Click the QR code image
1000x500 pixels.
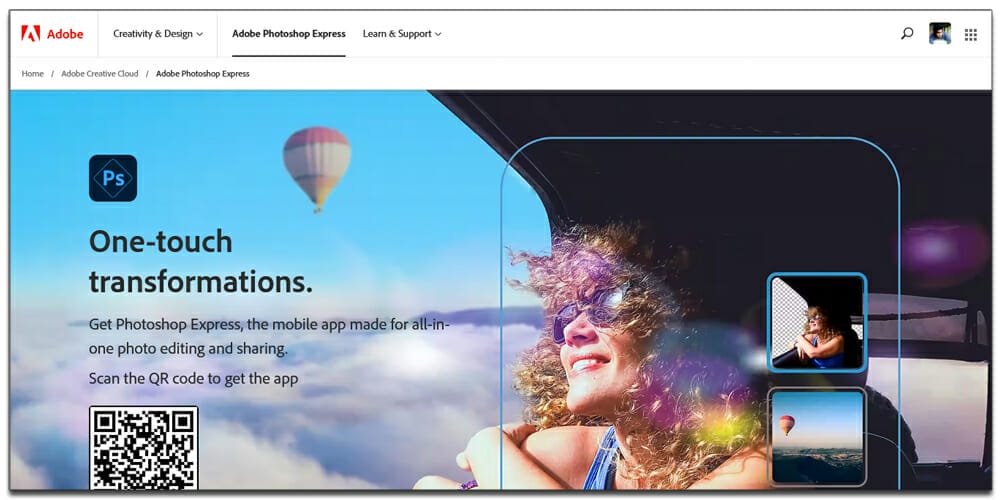click(x=143, y=448)
